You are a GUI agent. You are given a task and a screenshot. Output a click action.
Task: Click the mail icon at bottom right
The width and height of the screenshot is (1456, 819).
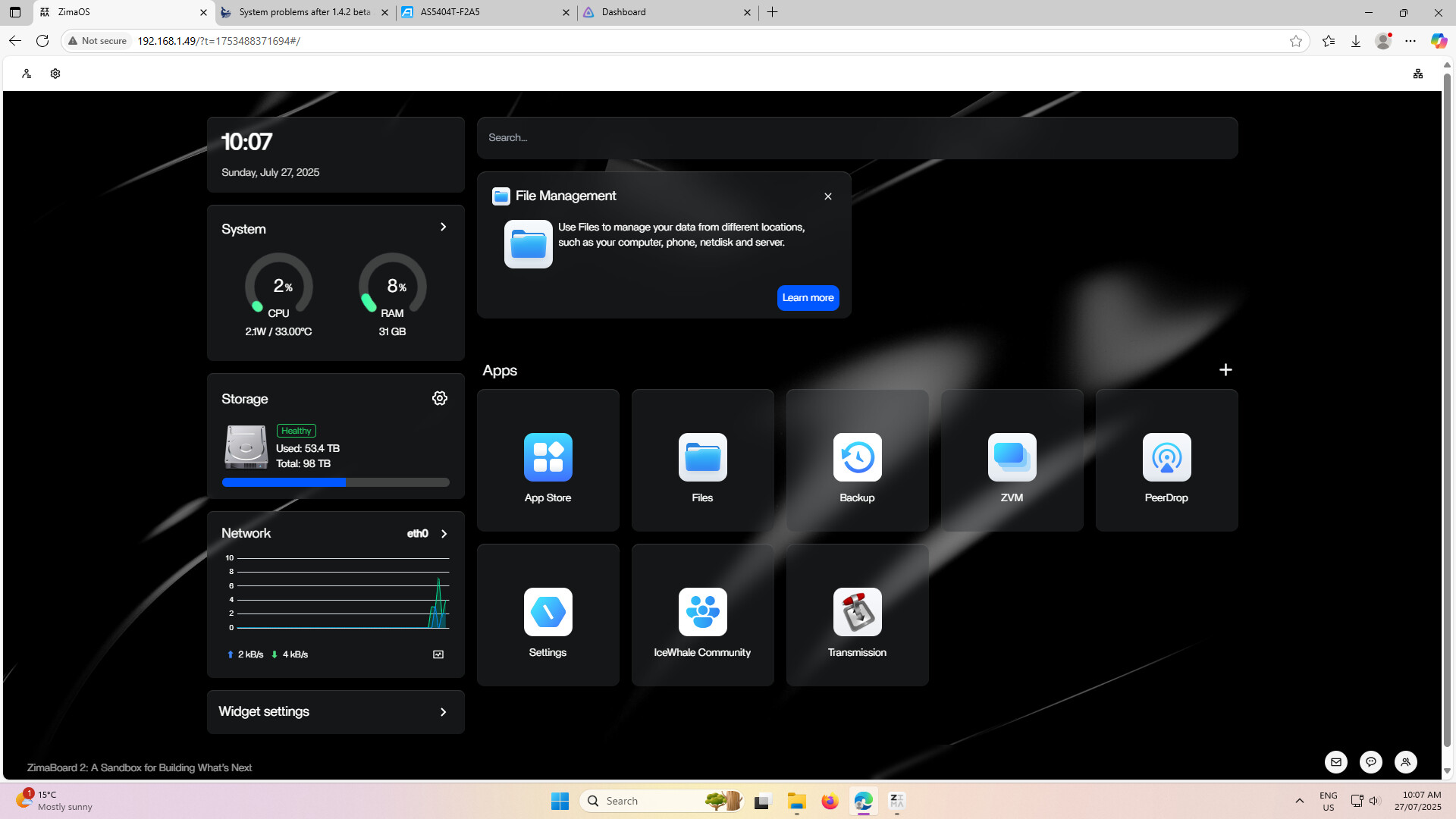(1336, 762)
